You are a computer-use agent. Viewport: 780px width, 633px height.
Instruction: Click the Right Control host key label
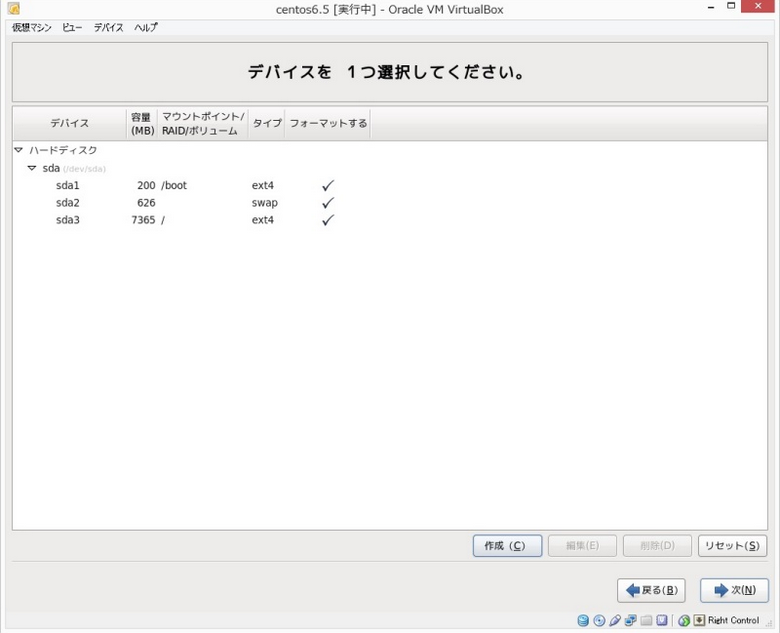click(x=733, y=621)
